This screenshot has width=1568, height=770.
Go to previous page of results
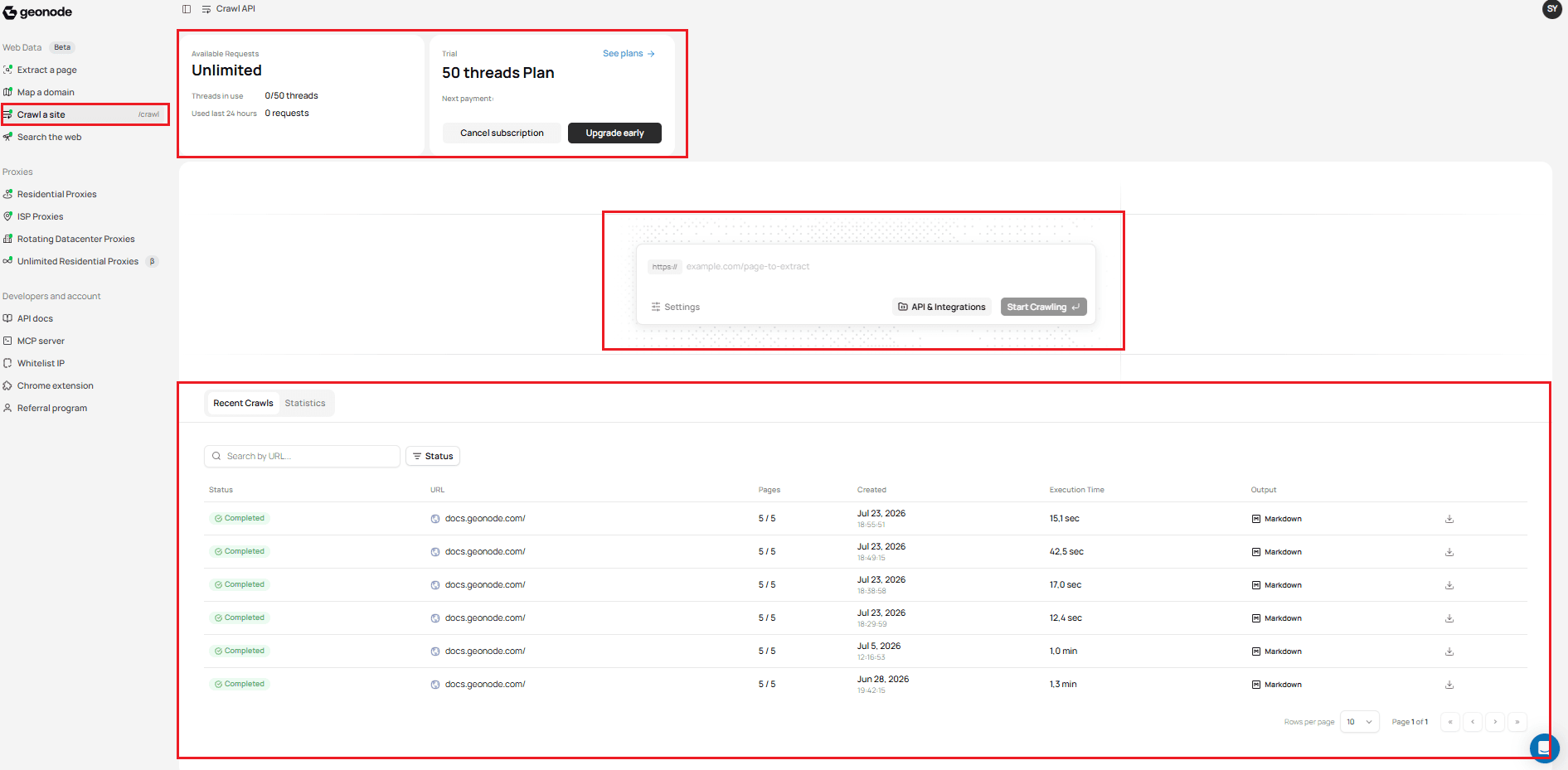pos(1473,722)
